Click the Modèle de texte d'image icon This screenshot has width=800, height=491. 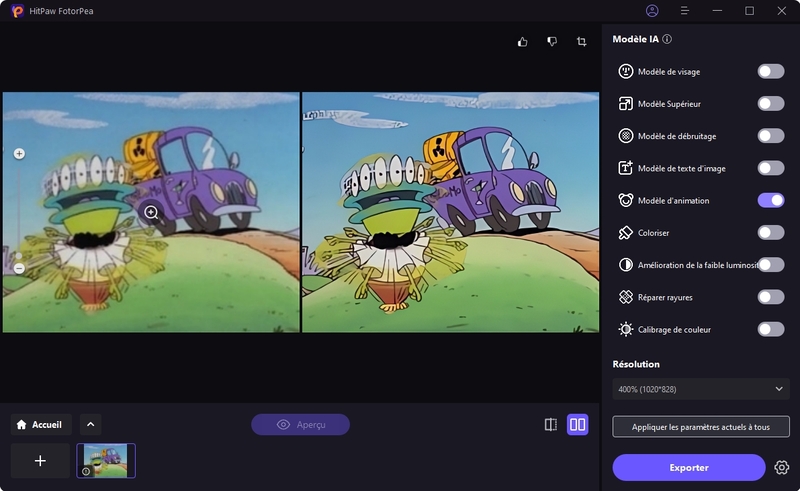pos(626,168)
